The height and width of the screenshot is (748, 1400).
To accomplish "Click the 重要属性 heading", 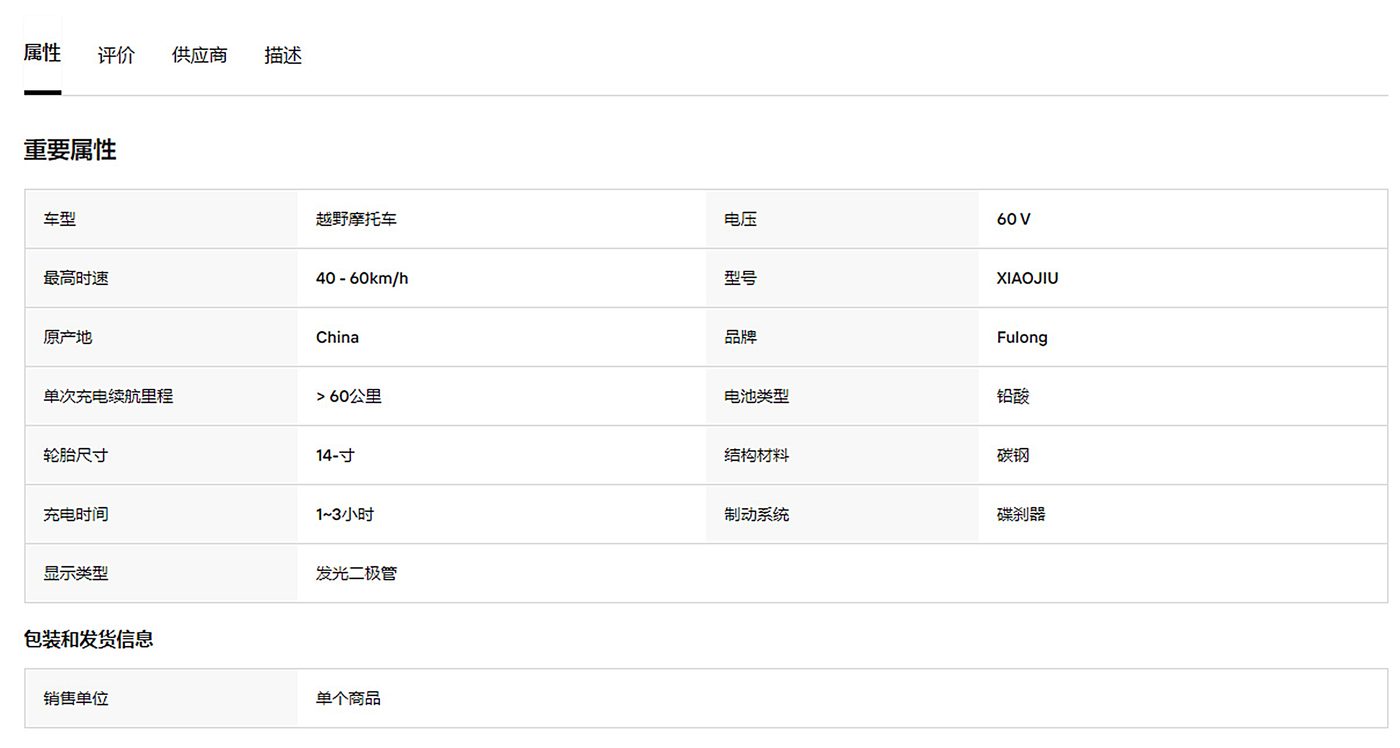I will (x=70, y=150).
